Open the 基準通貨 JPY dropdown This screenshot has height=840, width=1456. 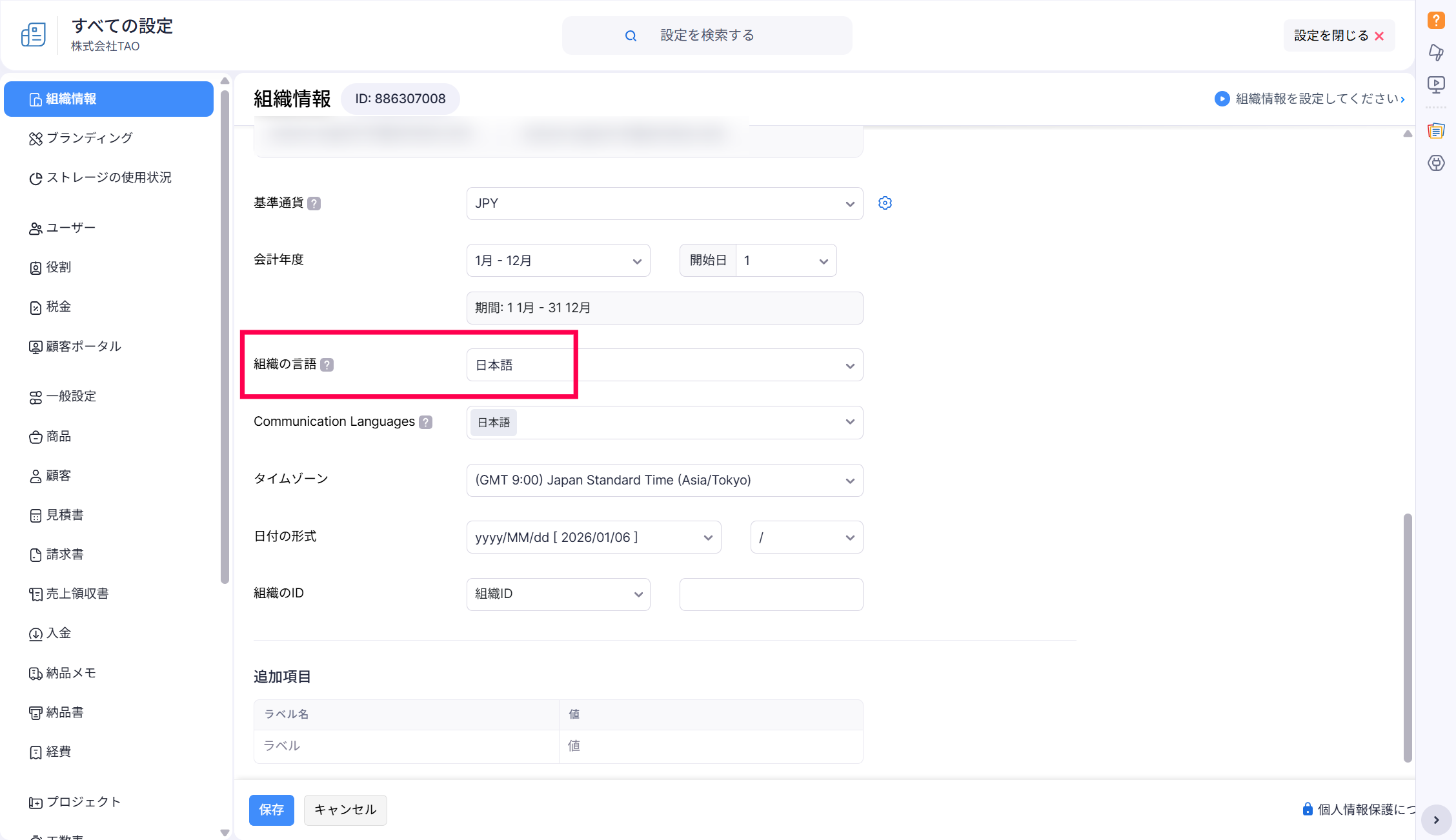664,203
